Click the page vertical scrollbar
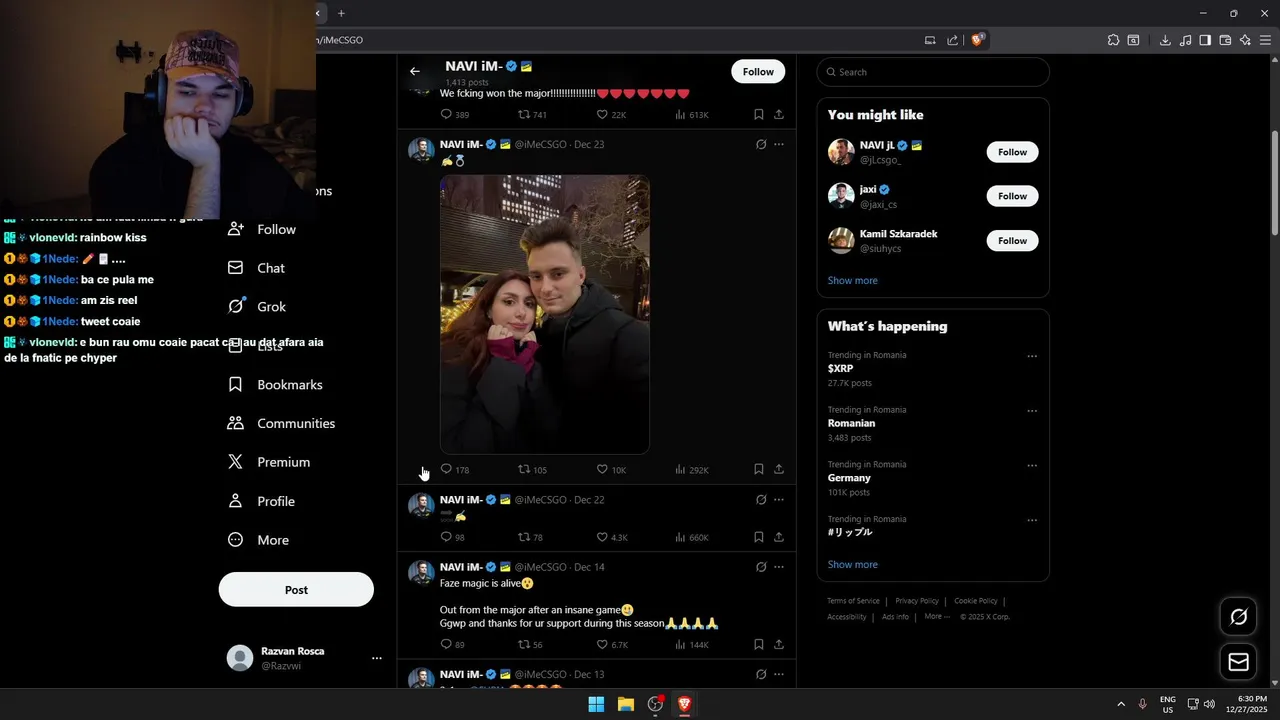 tap(1274, 185)
